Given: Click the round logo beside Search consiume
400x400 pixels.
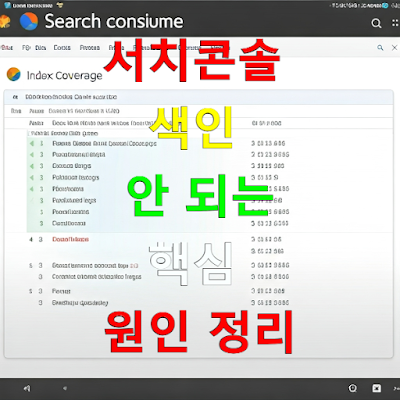Looking at the screenshot, I should tap(29, 21).
